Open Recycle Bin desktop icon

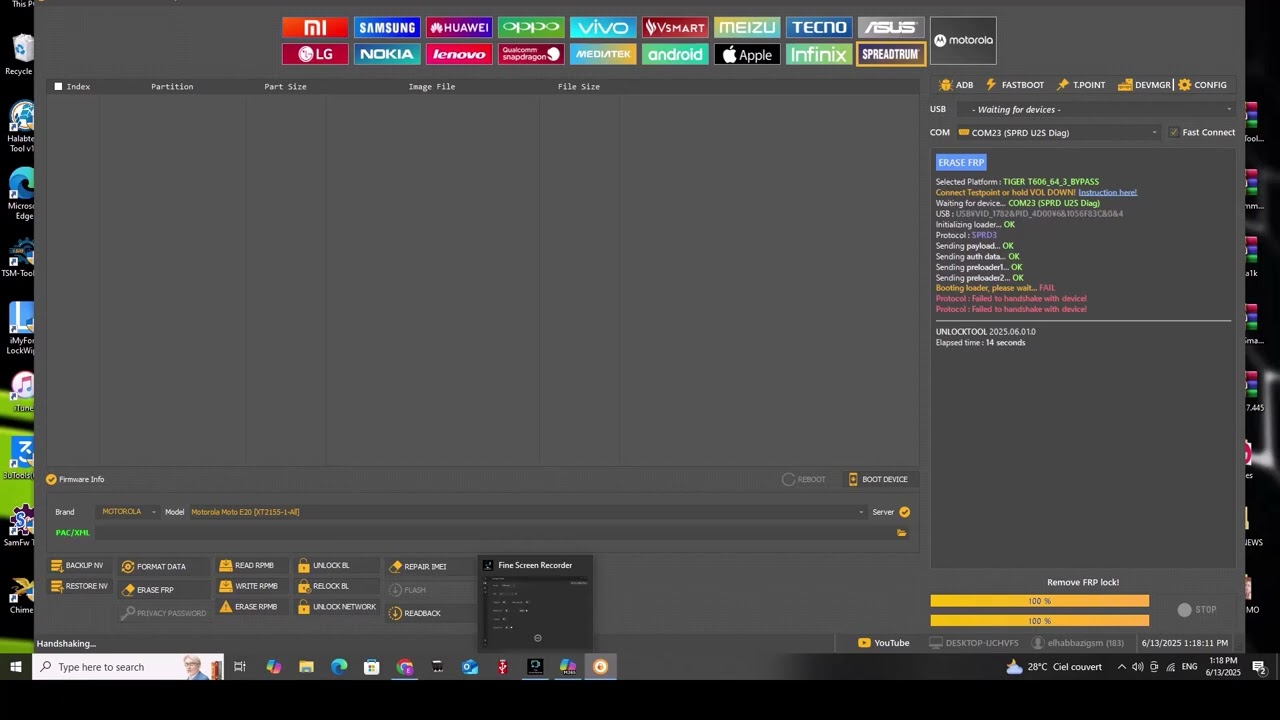point(20,54)
